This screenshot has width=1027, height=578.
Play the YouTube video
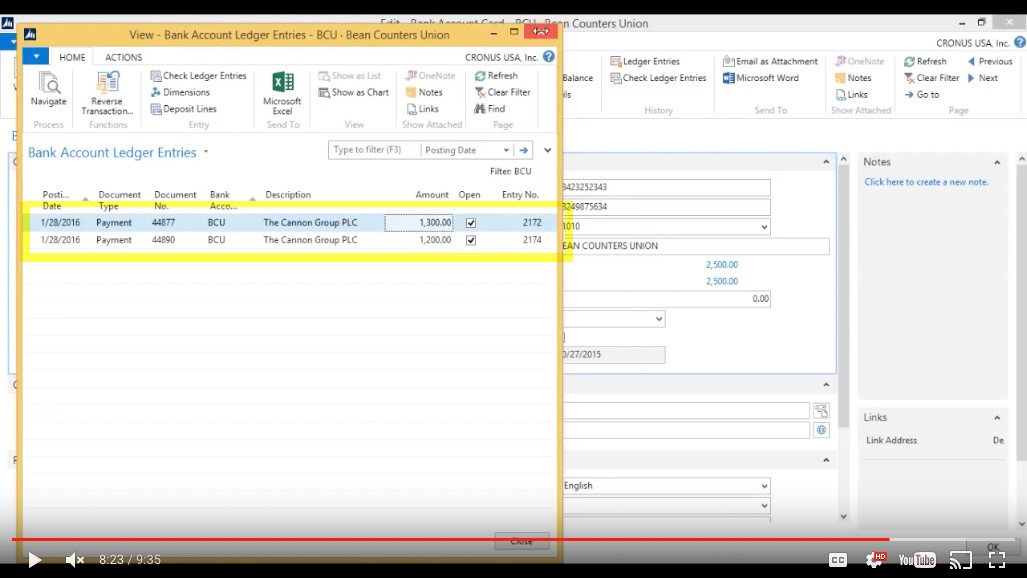pyautogui.click(x=34, y=560)
